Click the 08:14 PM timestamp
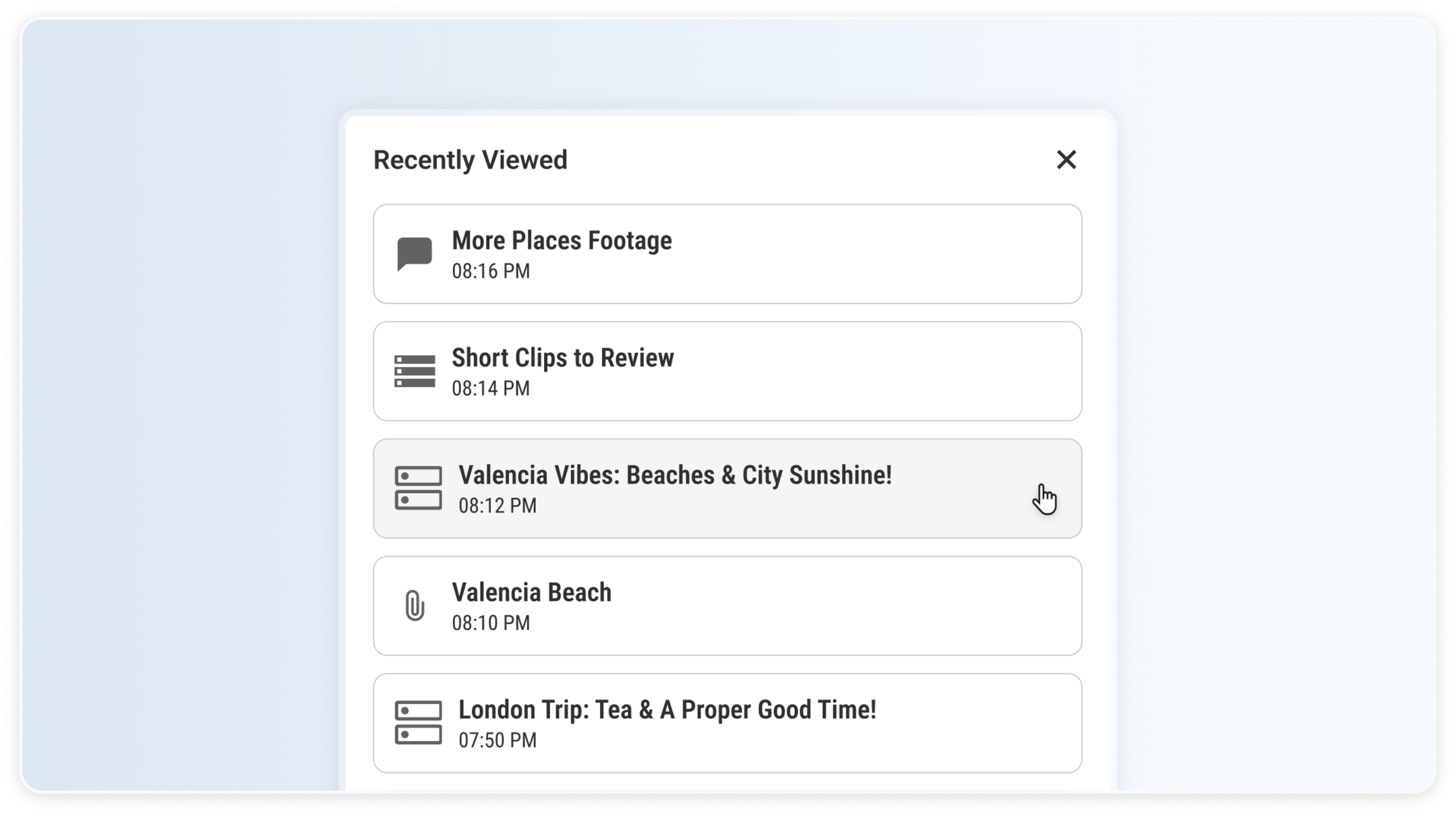The width and height of the screenshot is (1456, 816). (x=491, y=388)
